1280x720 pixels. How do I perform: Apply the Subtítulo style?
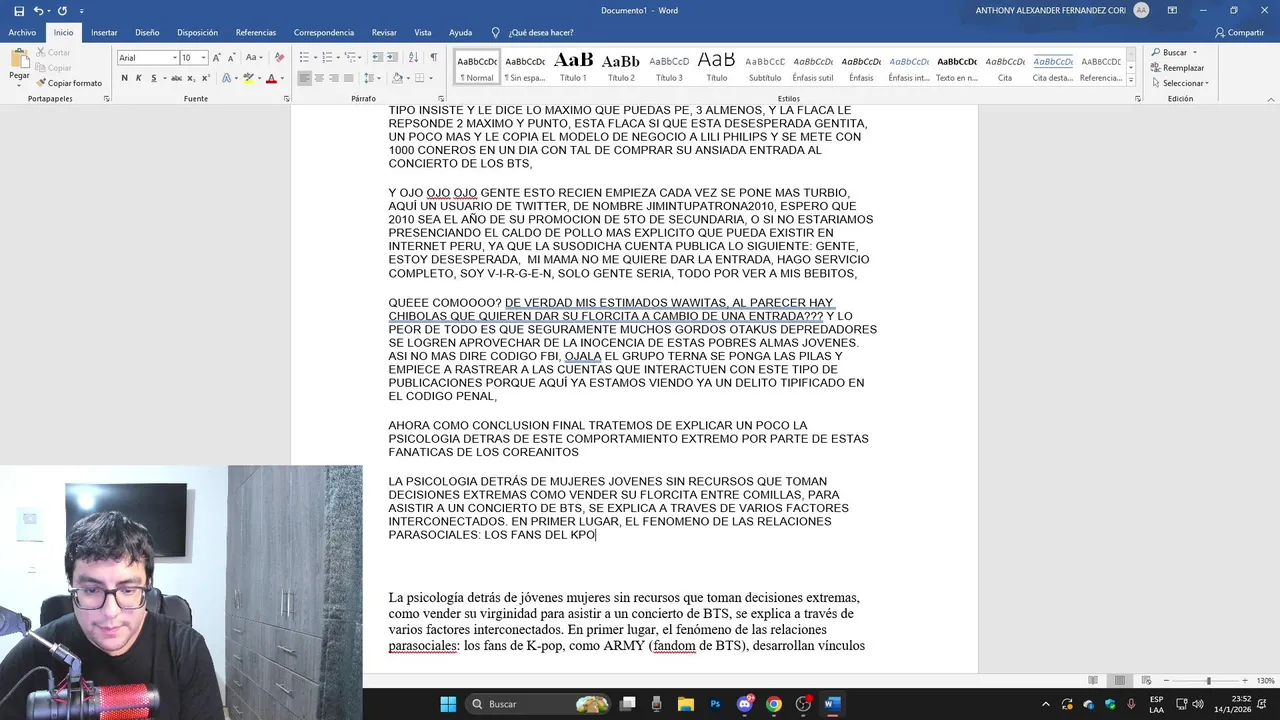pos(765,67)
